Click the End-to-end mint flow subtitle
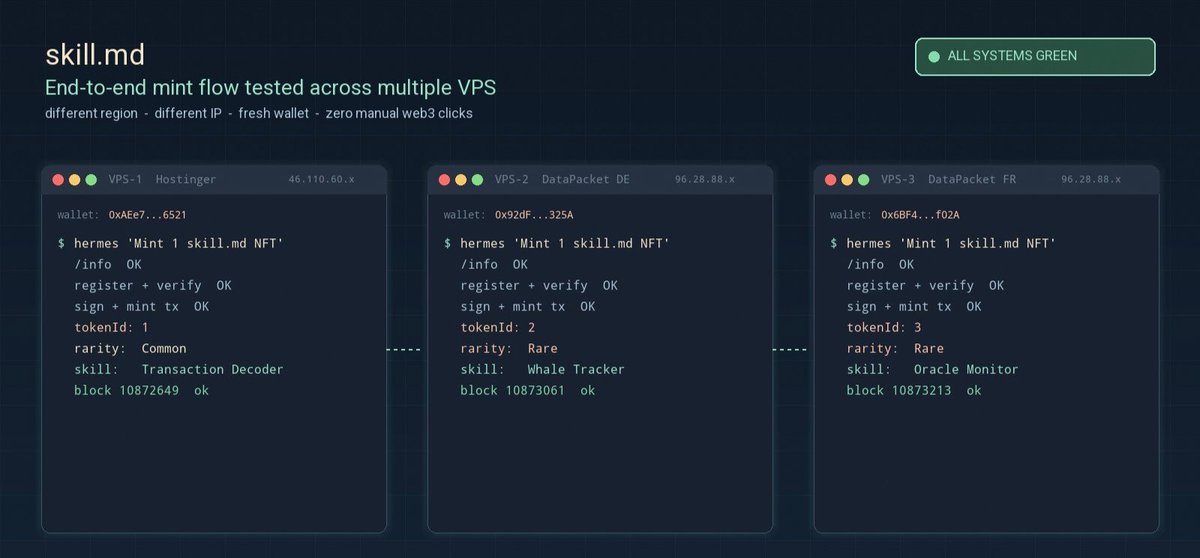 coord(270,88)
